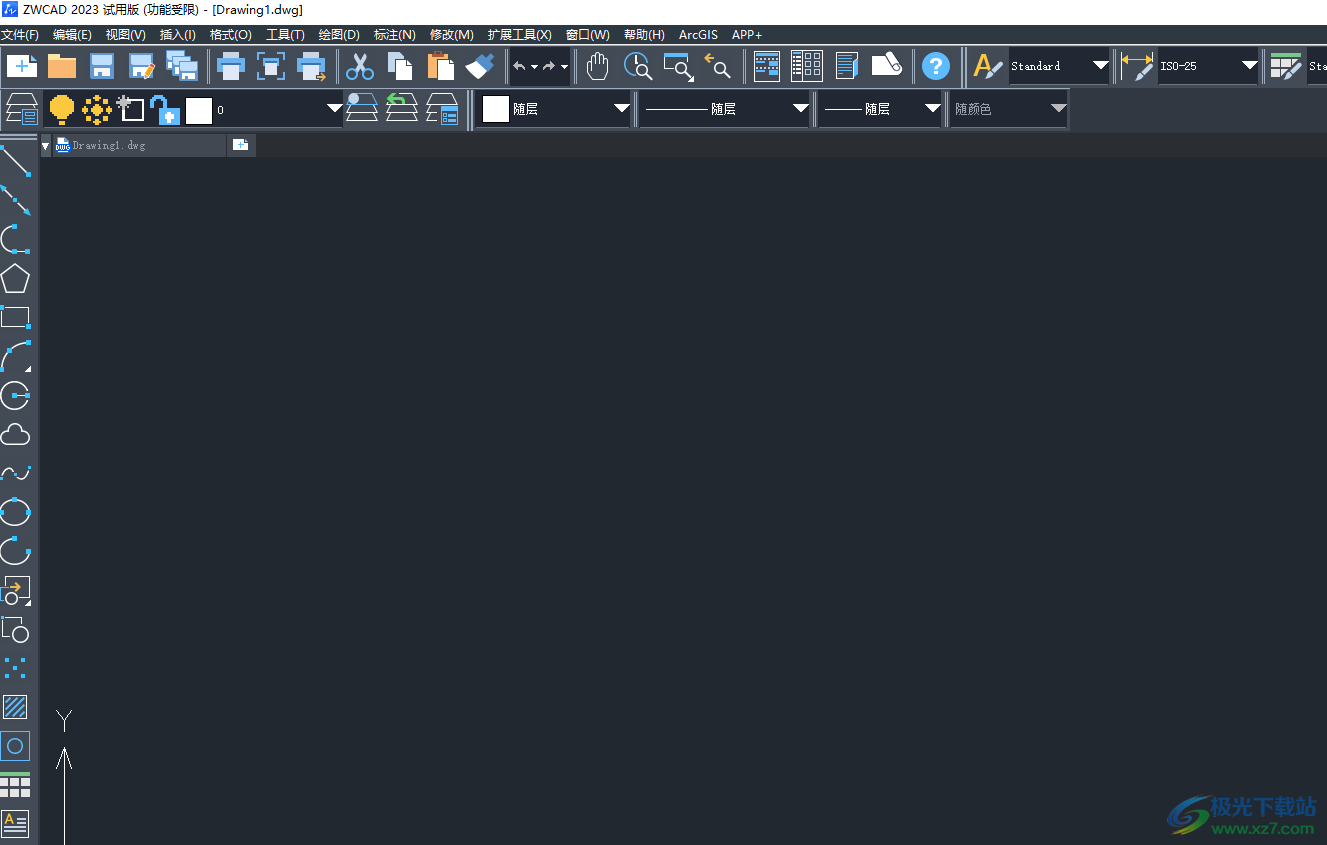The height and width of the screenshot is (845, 1327).
Task: Toggle layer 0 viewport freeze icon
Action: (x=131, y=108)
